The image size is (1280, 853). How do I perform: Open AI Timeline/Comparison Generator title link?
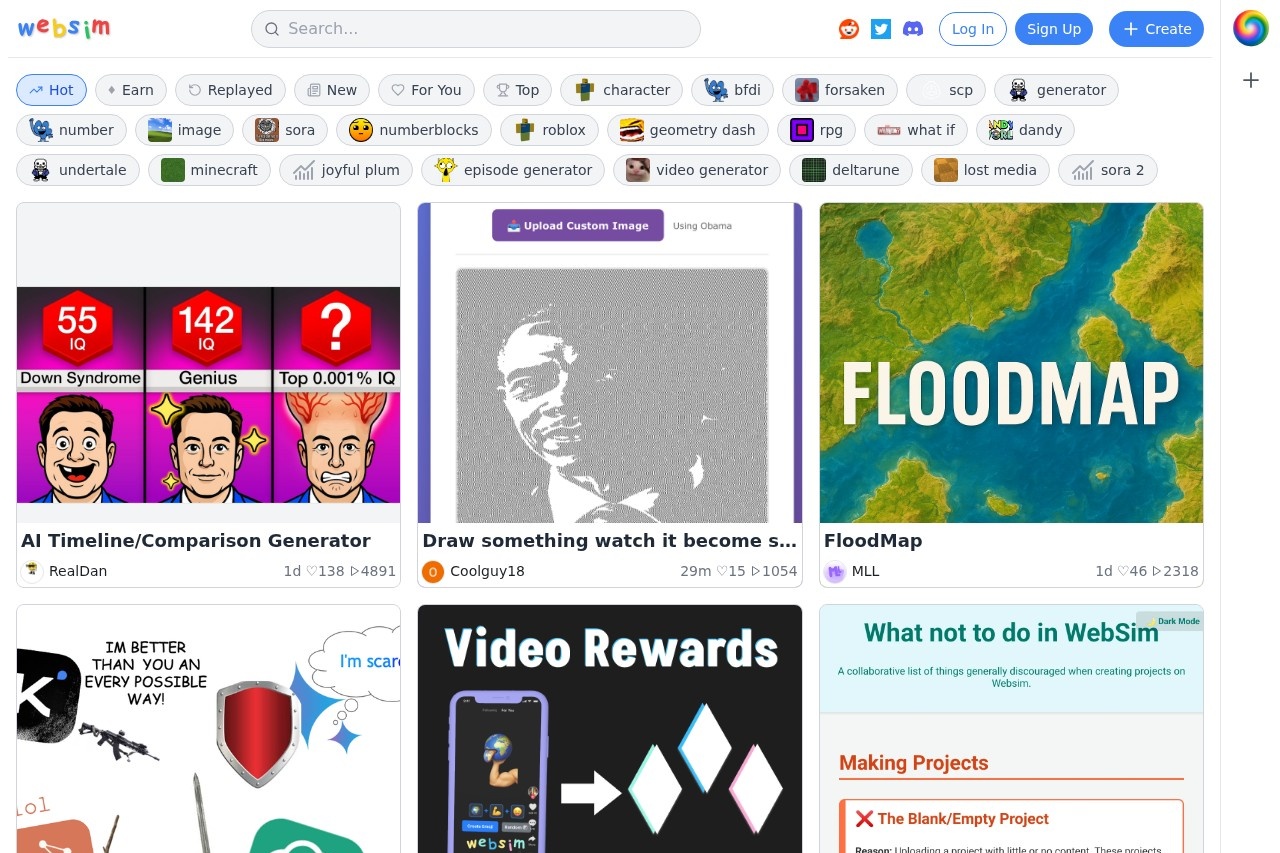(196, 541)
